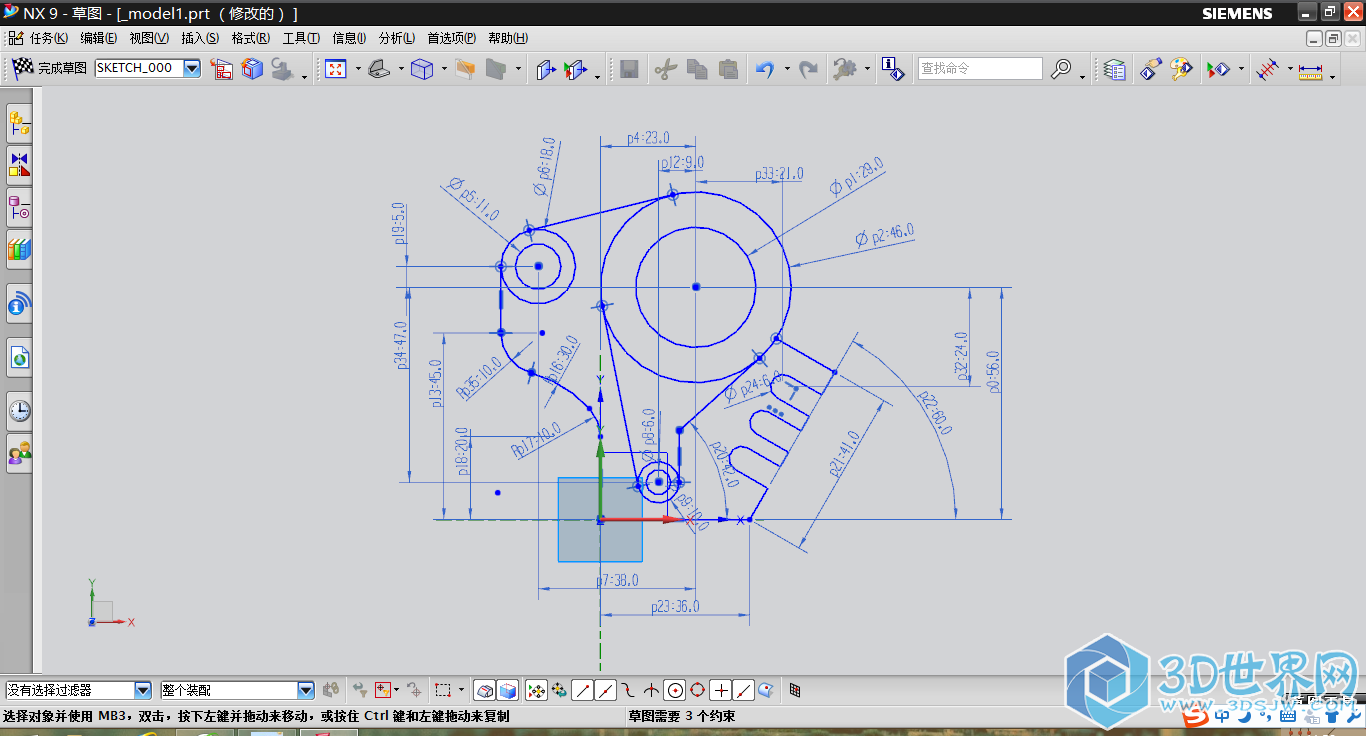Click the Save disk icon
Viewport: 1366px width, 736px height.
pos(629,69)
